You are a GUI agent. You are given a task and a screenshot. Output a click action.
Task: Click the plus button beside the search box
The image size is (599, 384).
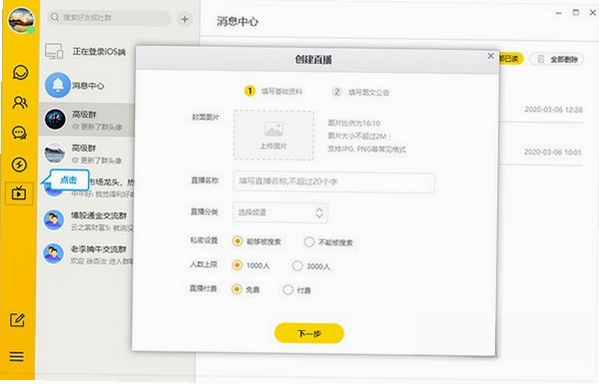coord(185,19)
